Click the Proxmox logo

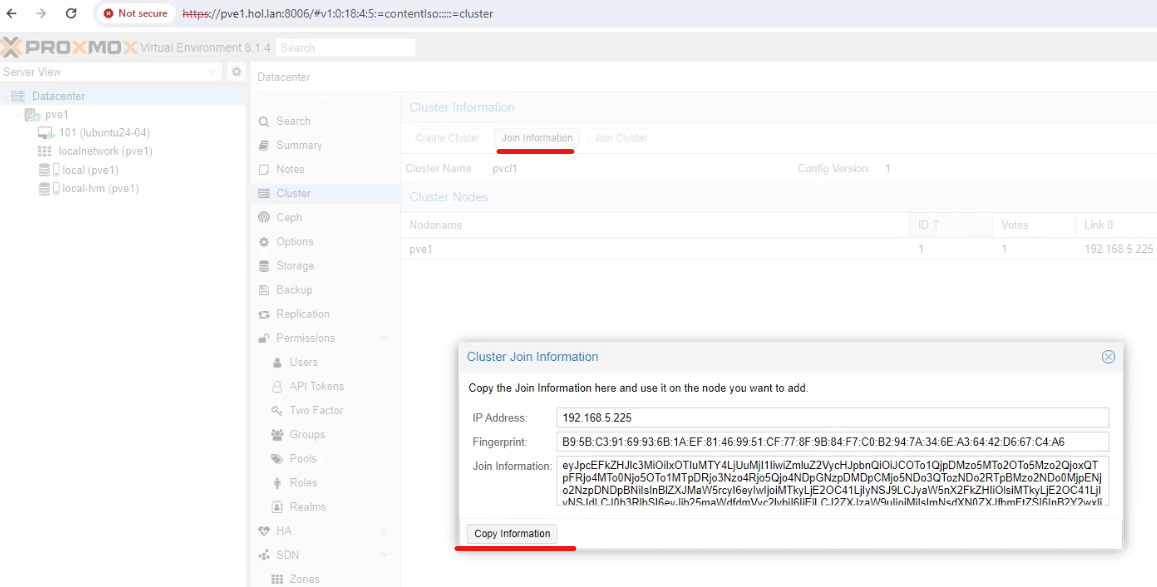click(x=69, y=48)
